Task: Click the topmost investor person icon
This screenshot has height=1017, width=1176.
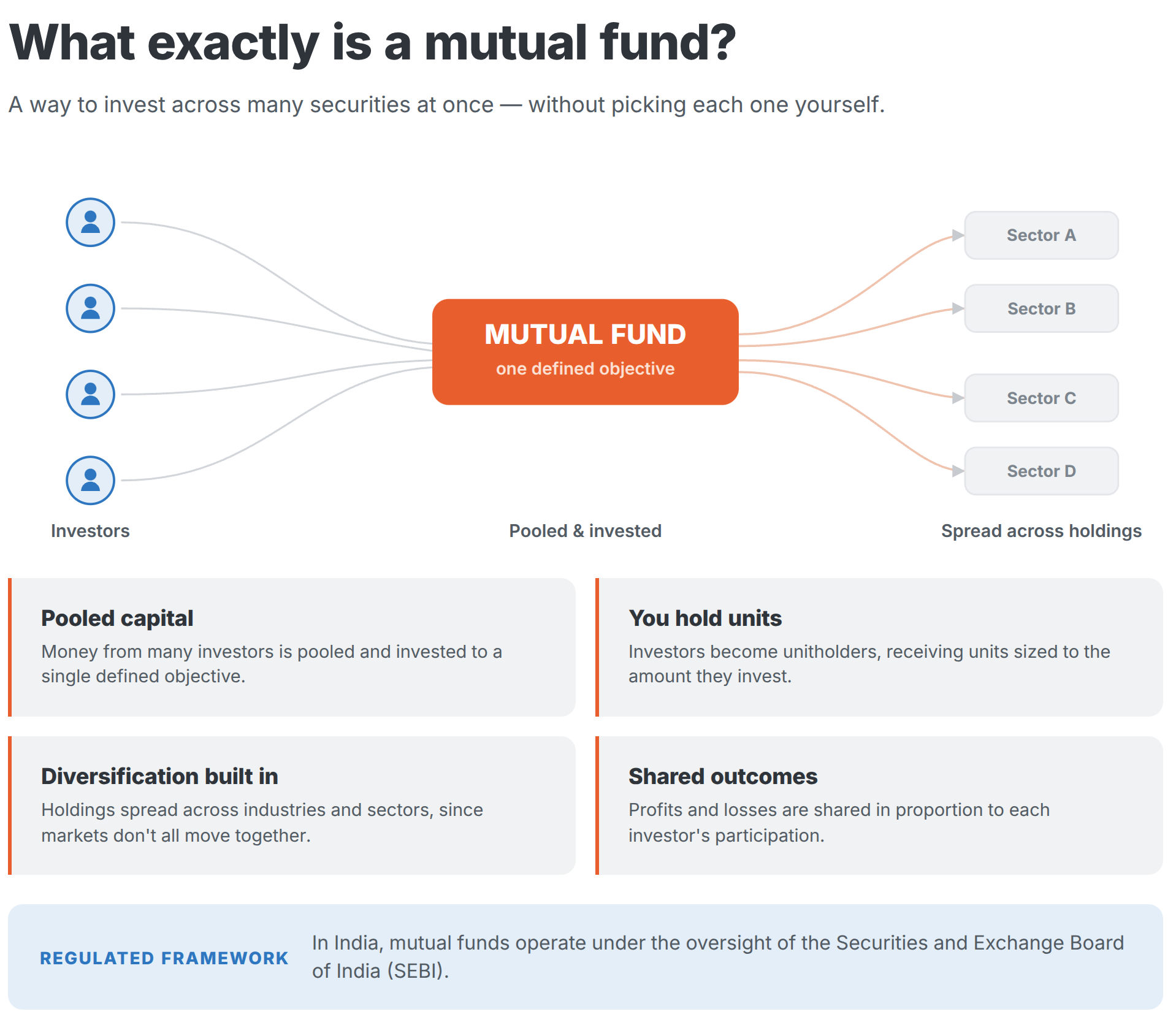Action: click(90, 223)
